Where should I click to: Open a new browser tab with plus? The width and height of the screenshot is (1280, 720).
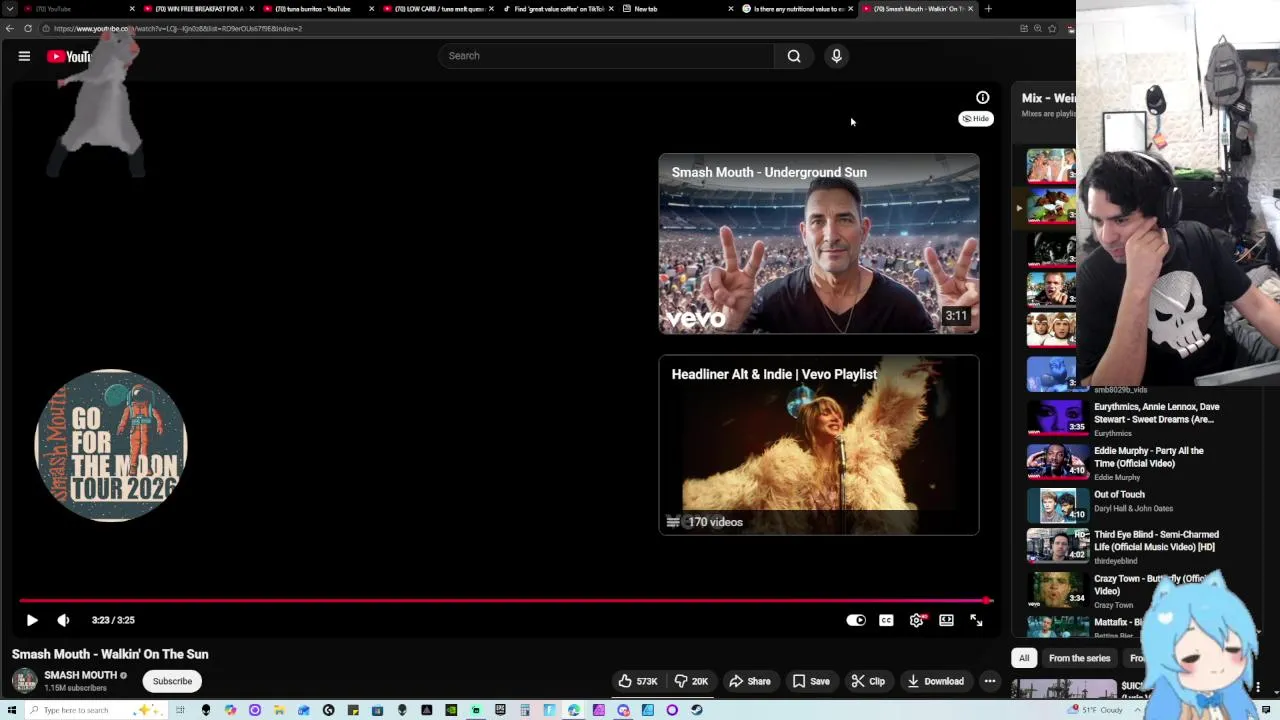tap(988, 9)
